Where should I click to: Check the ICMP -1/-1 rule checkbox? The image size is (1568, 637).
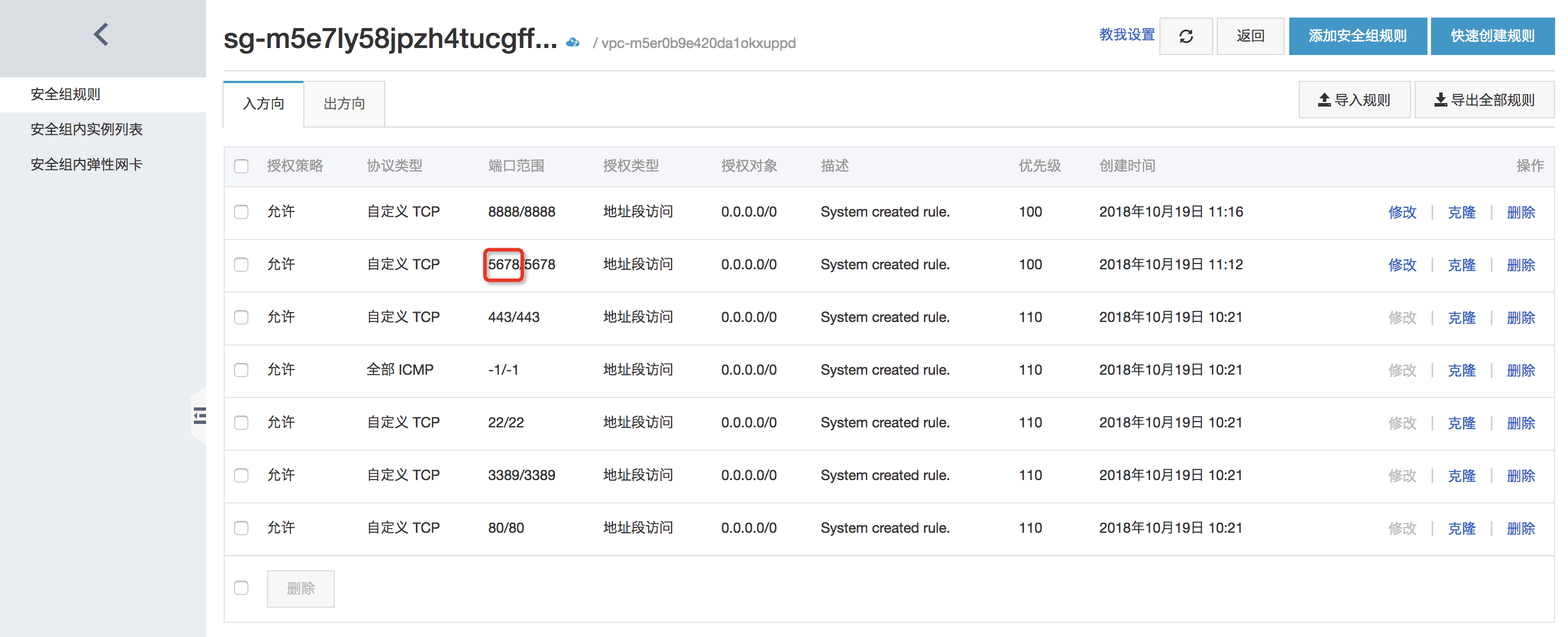[x=241, y=370]
